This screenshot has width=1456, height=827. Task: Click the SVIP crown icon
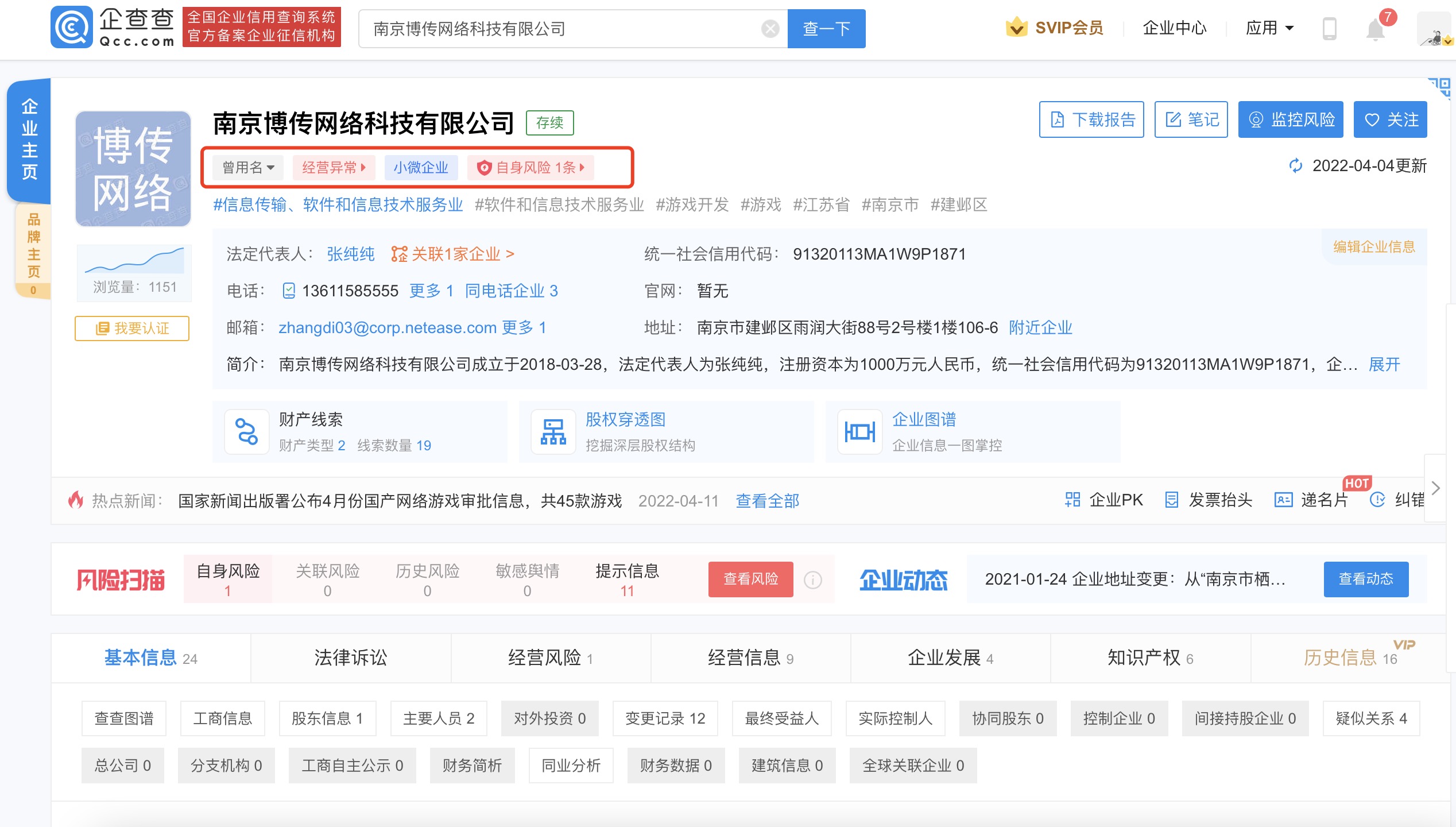coord(1017,27)
